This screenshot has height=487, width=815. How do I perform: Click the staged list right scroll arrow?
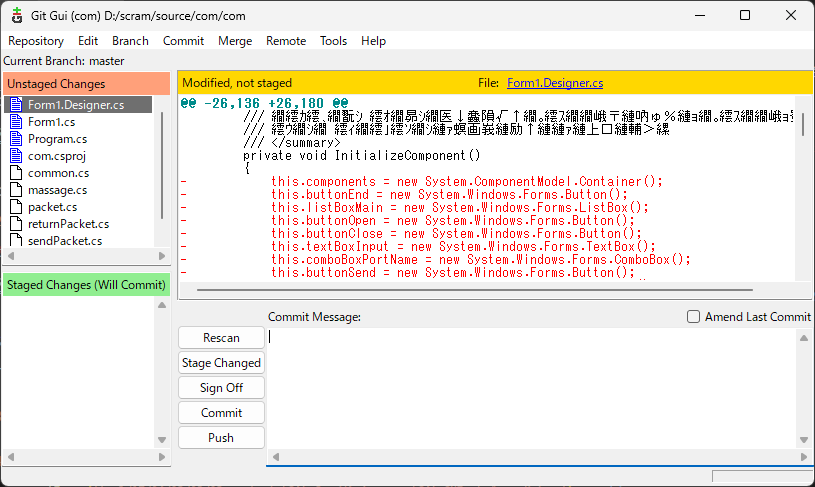click(x=162, y=457)
